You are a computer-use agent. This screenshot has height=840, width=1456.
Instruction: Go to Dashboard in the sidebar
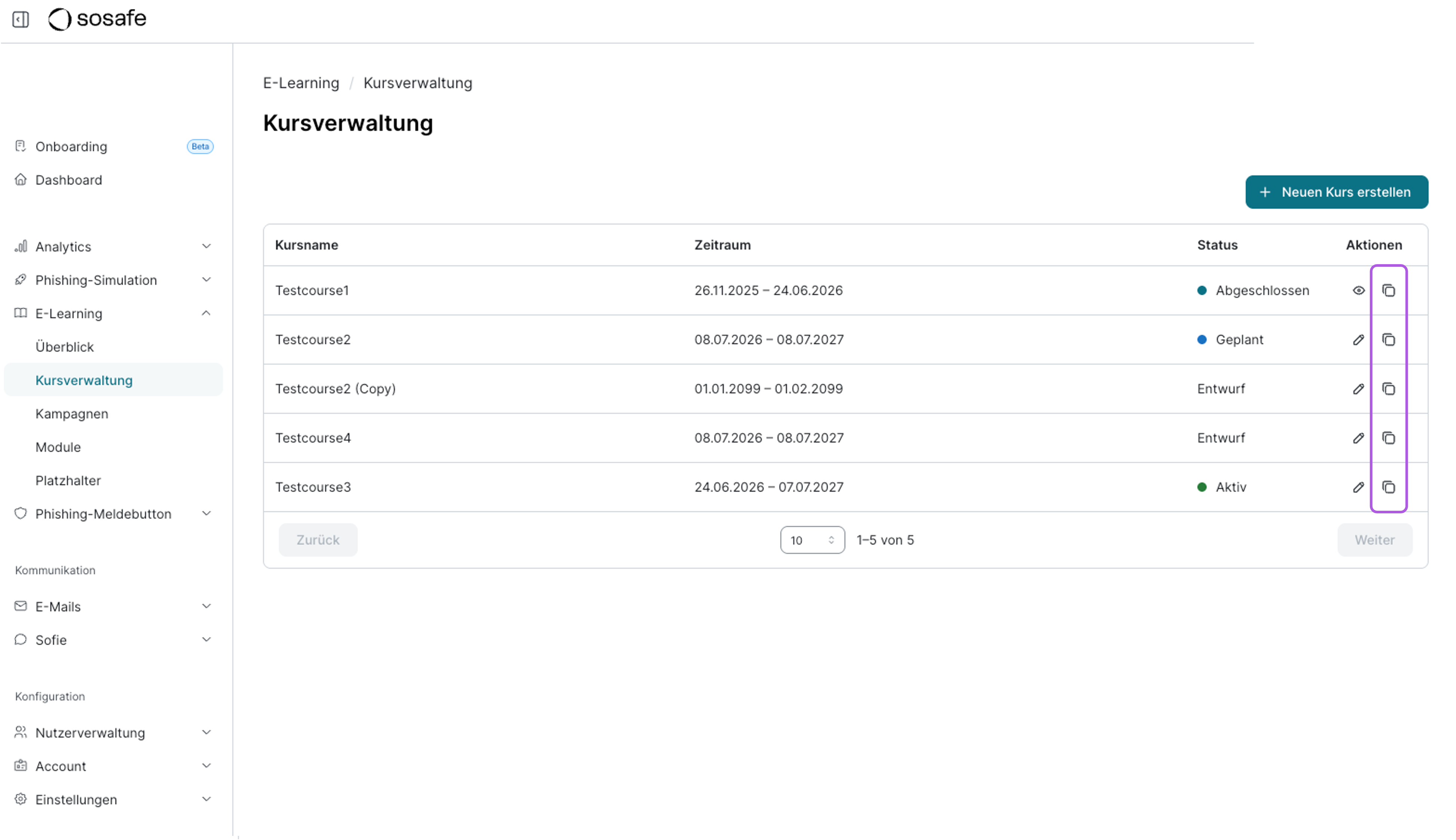click(x=68, y=180)
